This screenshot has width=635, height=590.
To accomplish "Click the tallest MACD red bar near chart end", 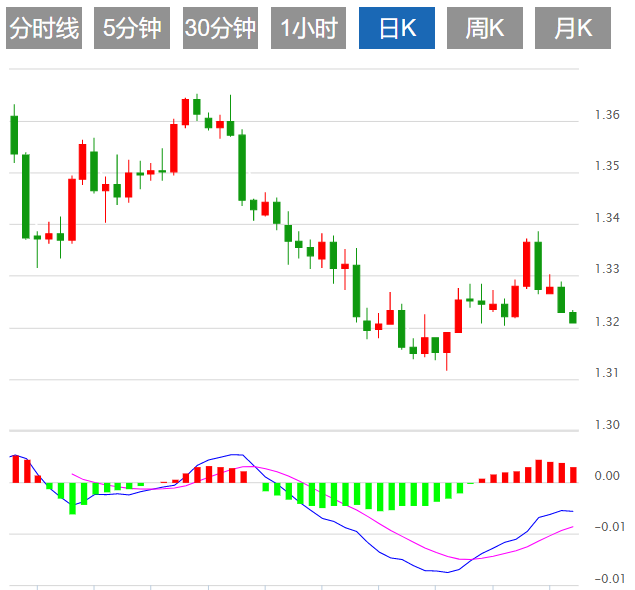I will (x=539, y=471).
